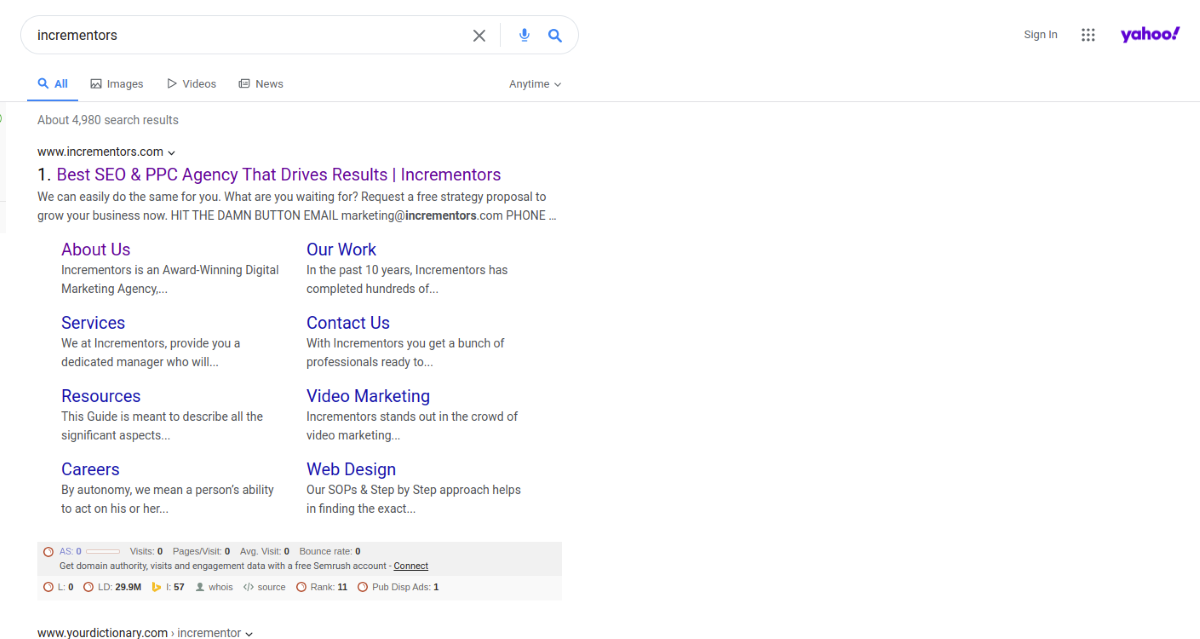The width and height of the screenshot is (1200, 639).
Task: Open the Anytime time filter dropdown
Action: (x=535, y=84)
